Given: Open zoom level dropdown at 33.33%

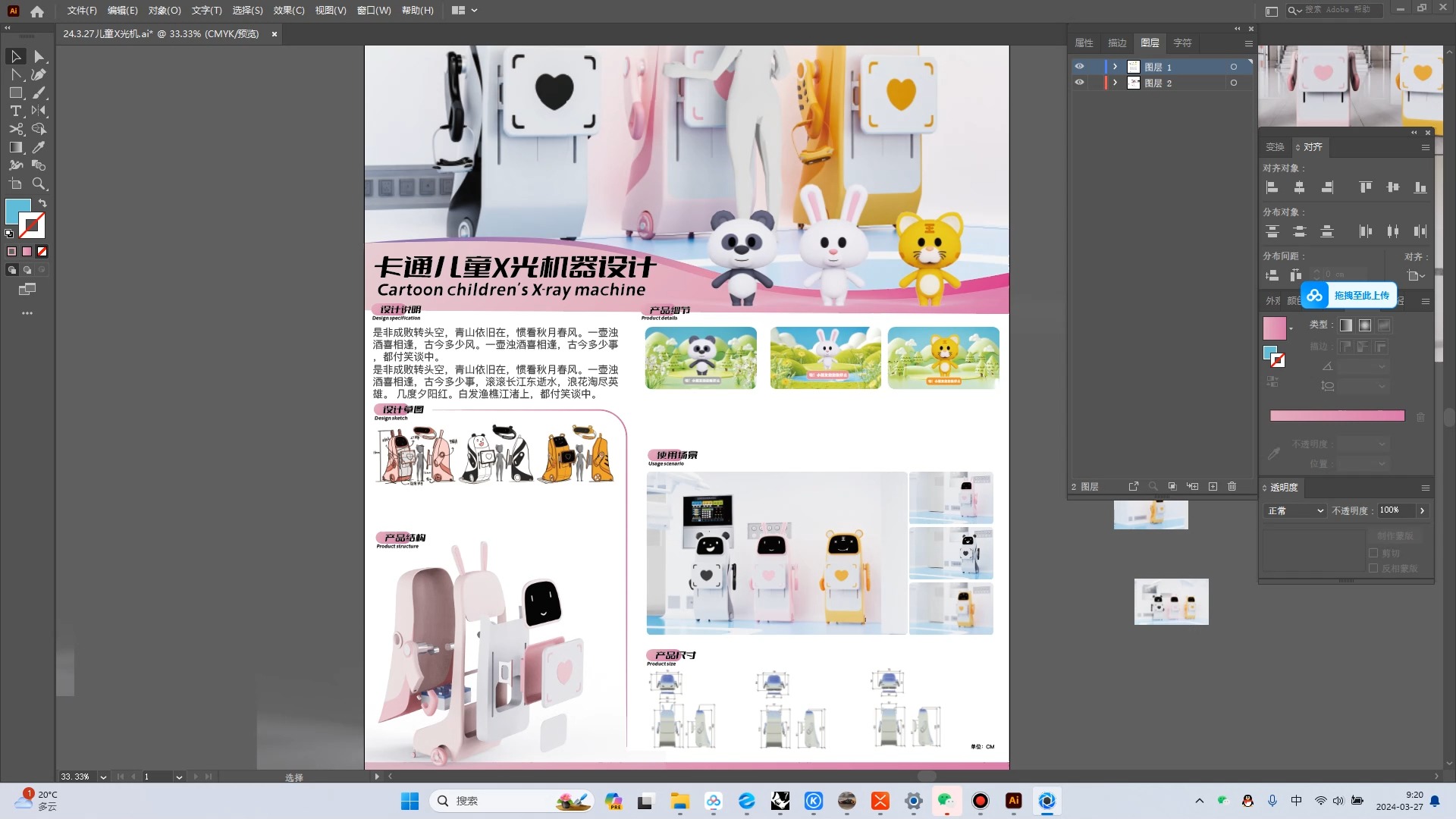Looking at the screenshot, I should tap(103, 777).
